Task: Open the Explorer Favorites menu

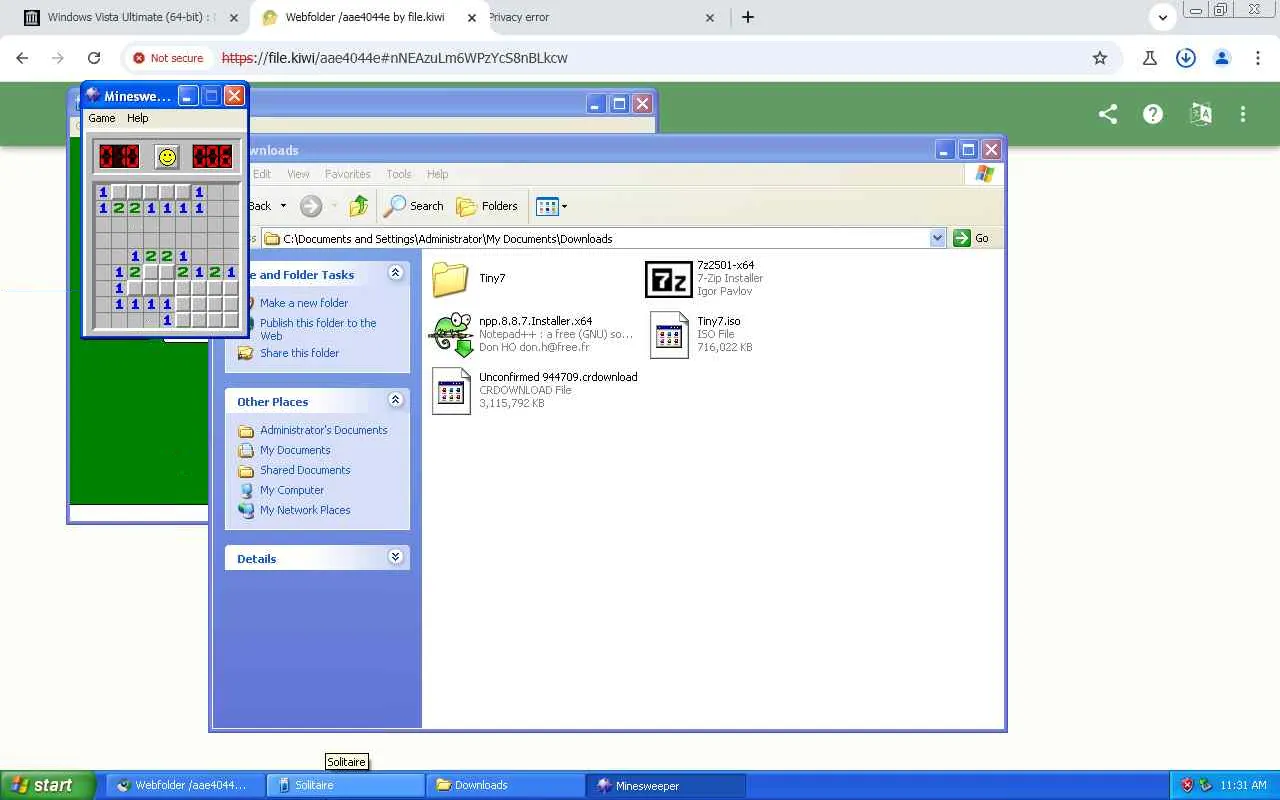Action: 347,174
